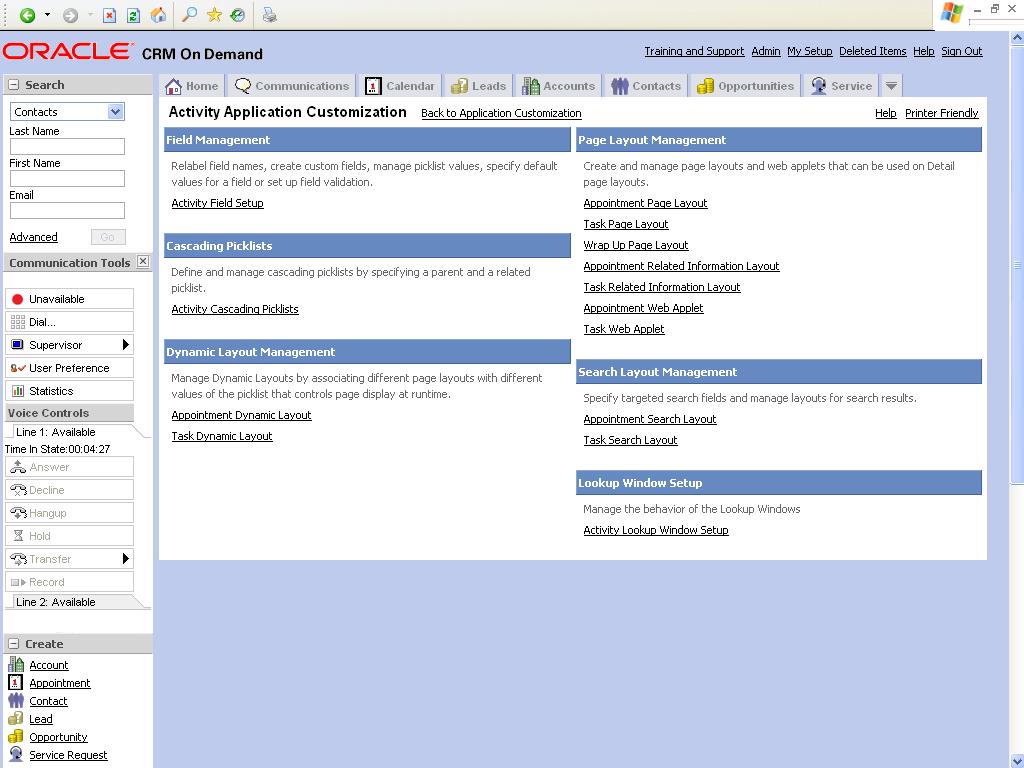Click the Hold call button
The height and width of the screenshot is (768, 1024).
69,536
